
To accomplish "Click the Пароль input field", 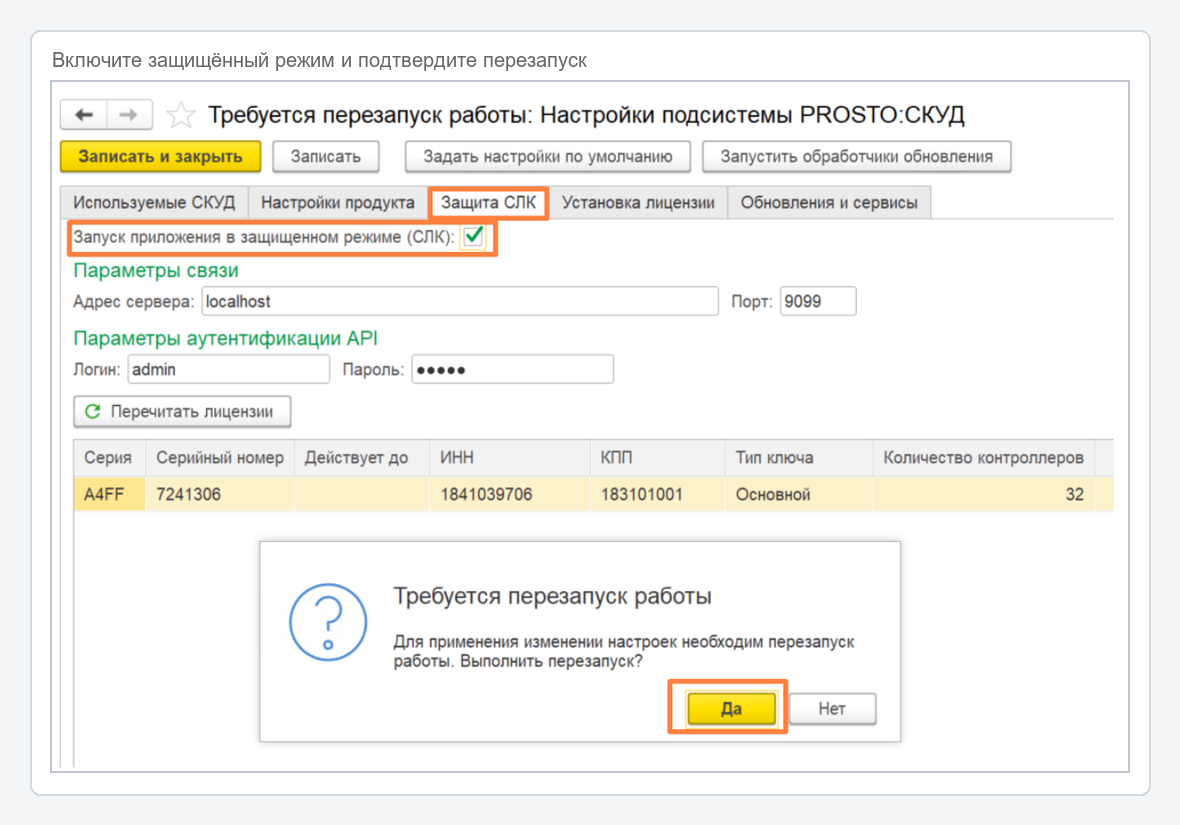I will 512,370.
